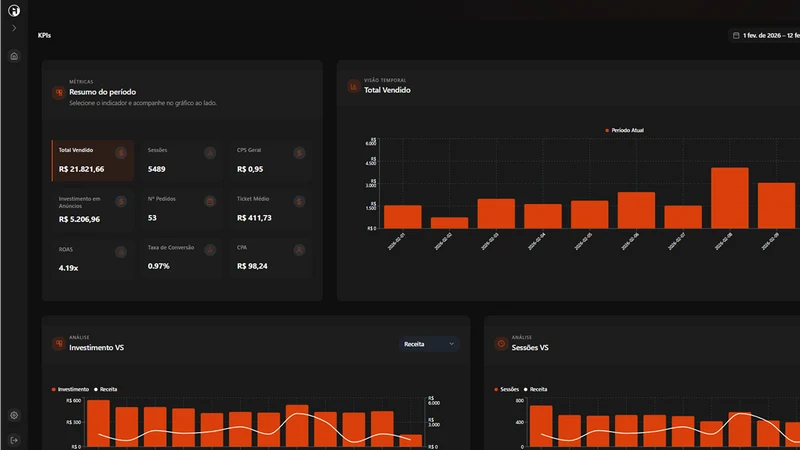Toggle Período Atual legend in Total Vendido

tap(624, 130)
